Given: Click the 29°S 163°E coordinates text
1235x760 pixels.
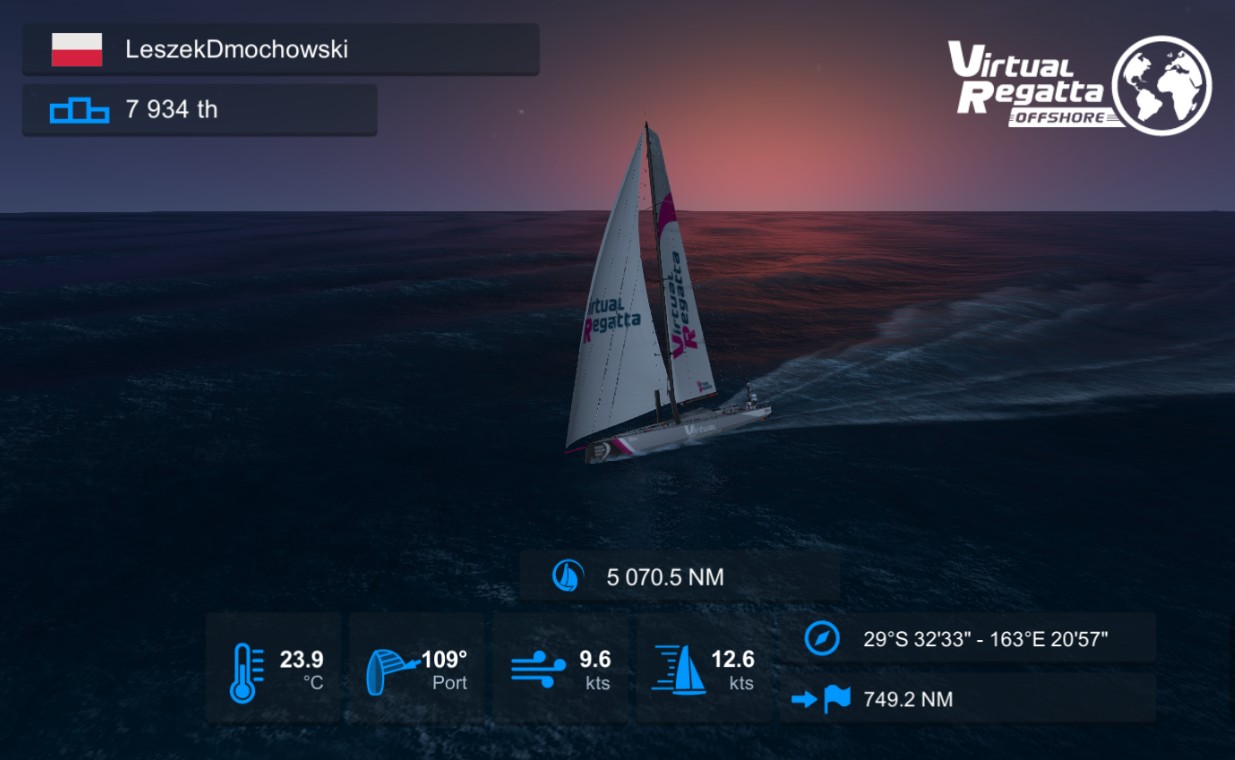Looking at the screenshot, I should 985,639.
